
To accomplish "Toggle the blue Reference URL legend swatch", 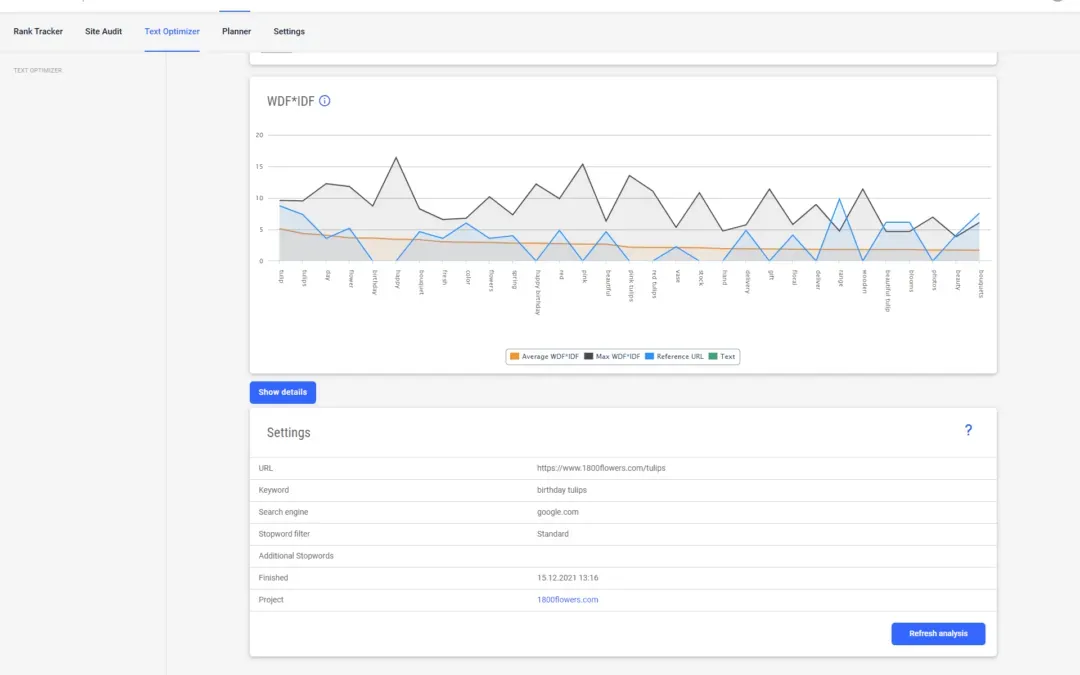I will click(650, 357).
